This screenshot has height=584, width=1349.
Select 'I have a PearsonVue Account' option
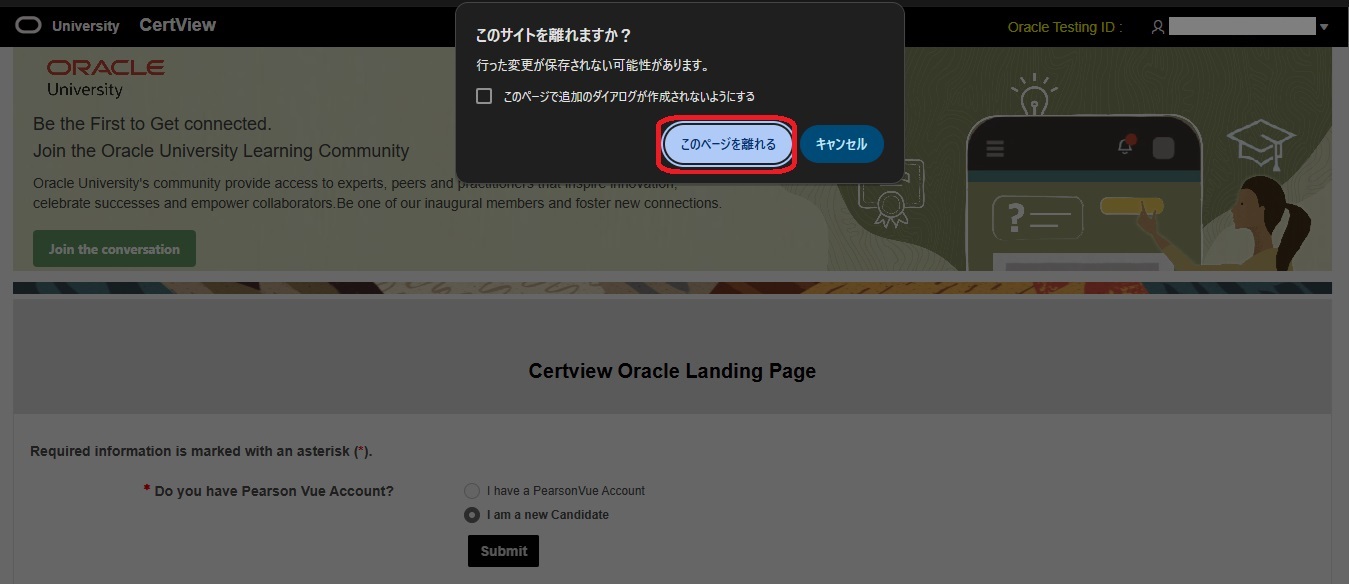point(471,490)
